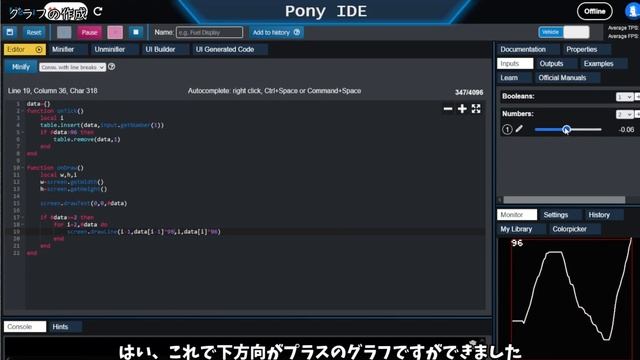
Task: Select the Examples tab
Action: coord(604,64)
